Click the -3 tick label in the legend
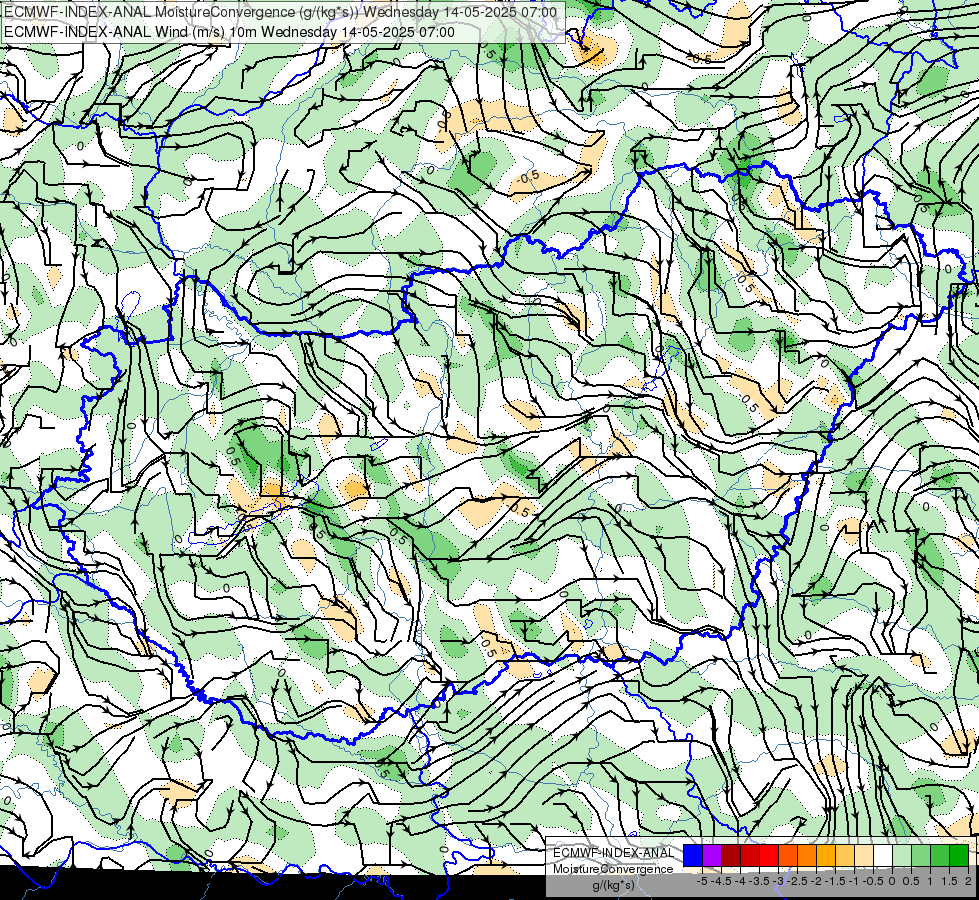 [779, 881]
